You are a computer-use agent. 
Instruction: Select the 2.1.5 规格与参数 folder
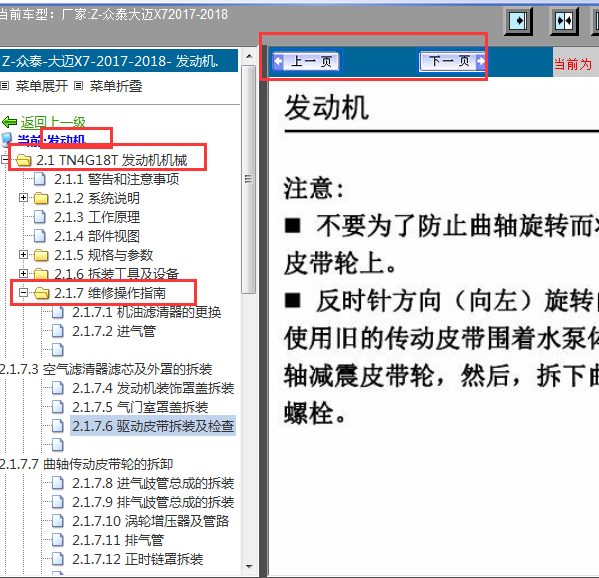[x=104, y=255]
